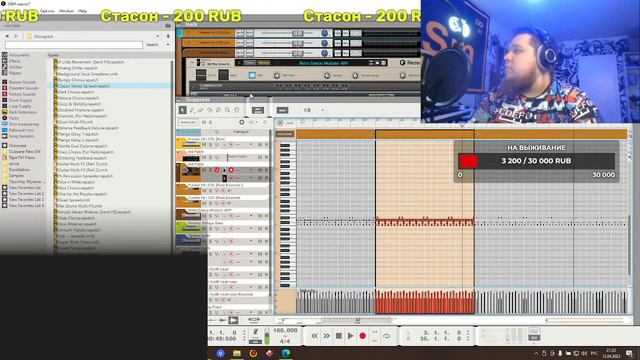Adjust the first mixer channel level slider
Image resolution: width=640 pixels, height=360 pixels.
tap(297, 33)
